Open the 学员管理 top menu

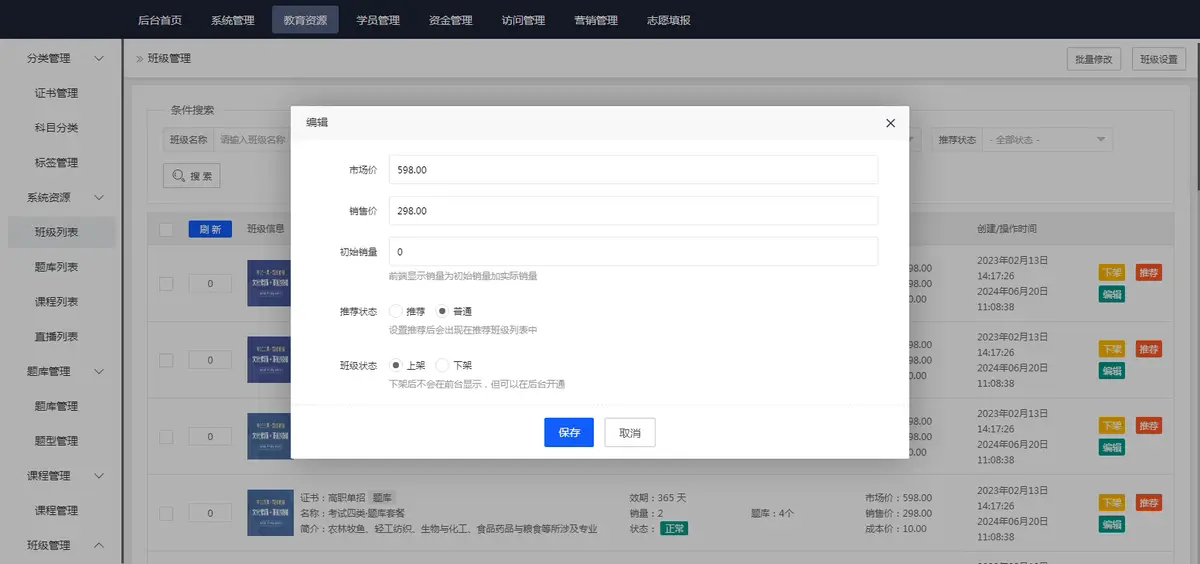tap(378, 20)
